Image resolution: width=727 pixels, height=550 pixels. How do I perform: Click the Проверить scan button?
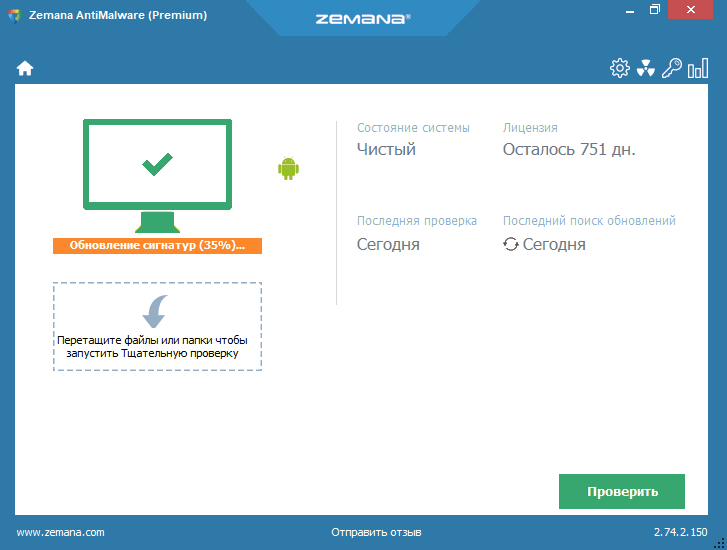click(x=621, y=491)
